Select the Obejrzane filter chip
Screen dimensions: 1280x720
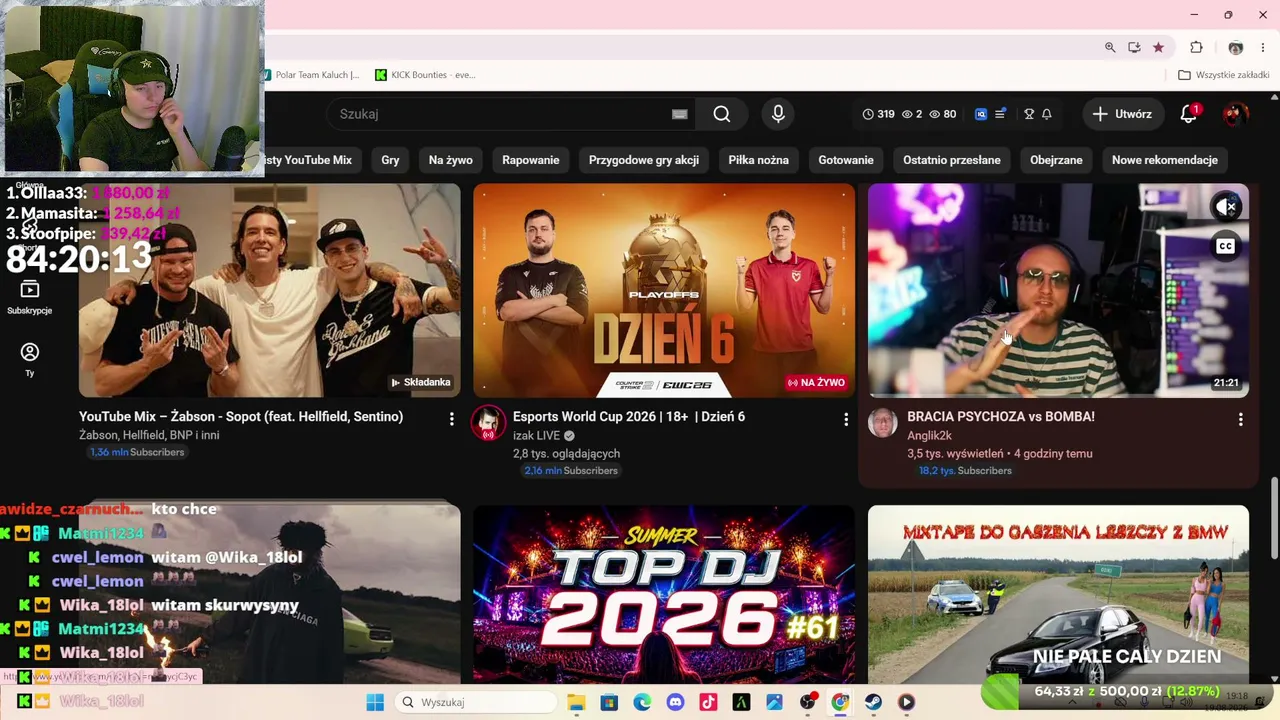[1056, 160]
